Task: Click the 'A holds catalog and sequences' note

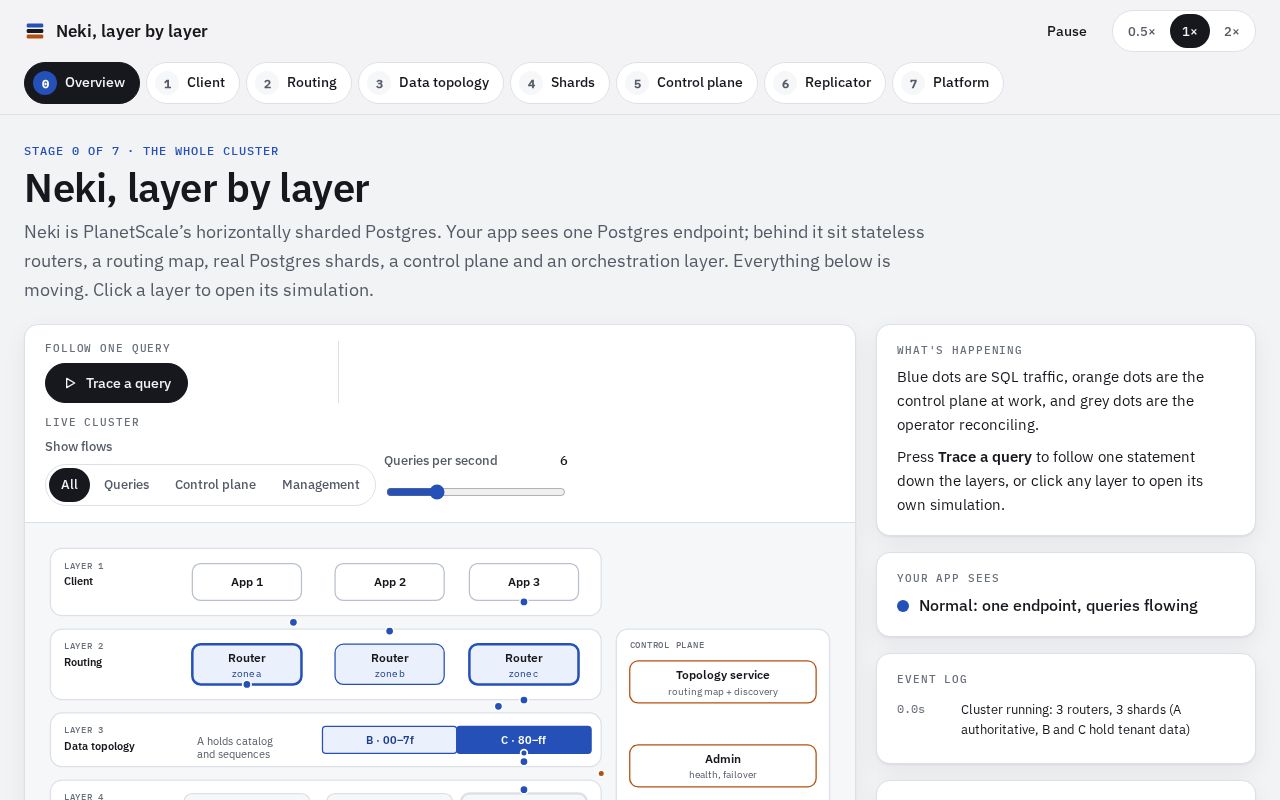Action: (x=235, y=748)
